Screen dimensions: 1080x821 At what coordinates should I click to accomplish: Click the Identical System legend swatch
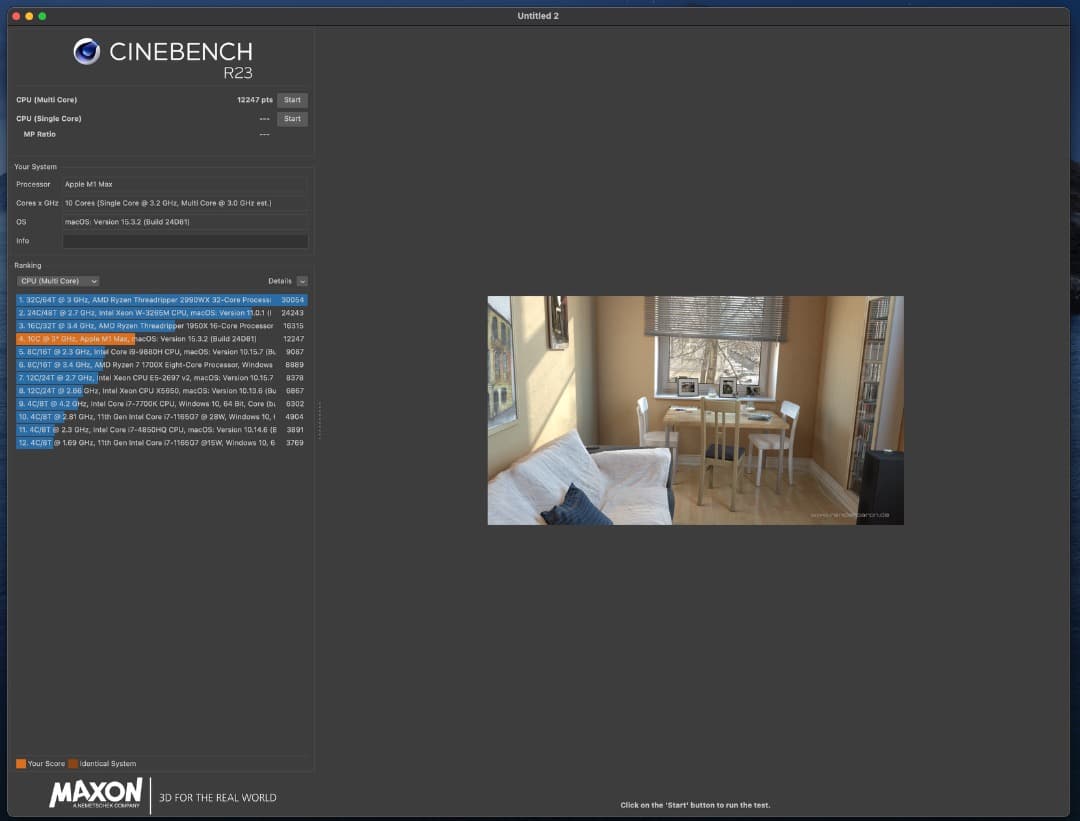73,764
